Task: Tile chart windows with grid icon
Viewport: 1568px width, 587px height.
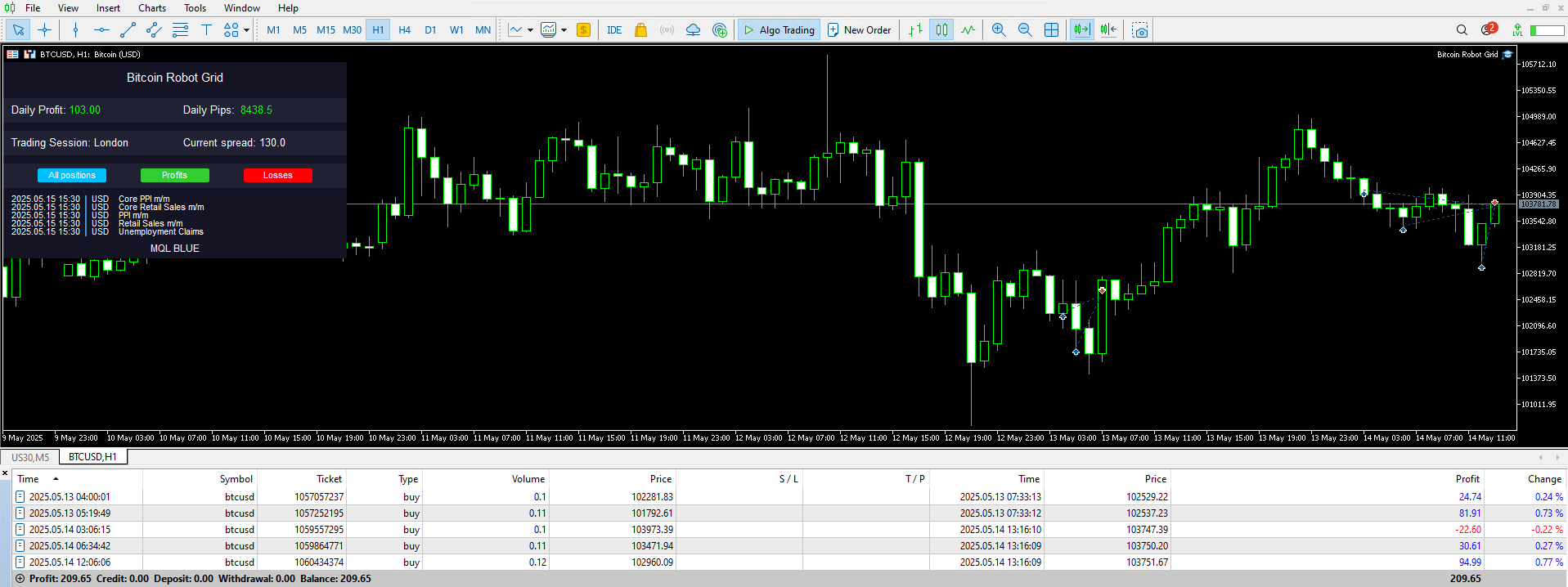Action: pyautogui.click(x=1052, y=30)
